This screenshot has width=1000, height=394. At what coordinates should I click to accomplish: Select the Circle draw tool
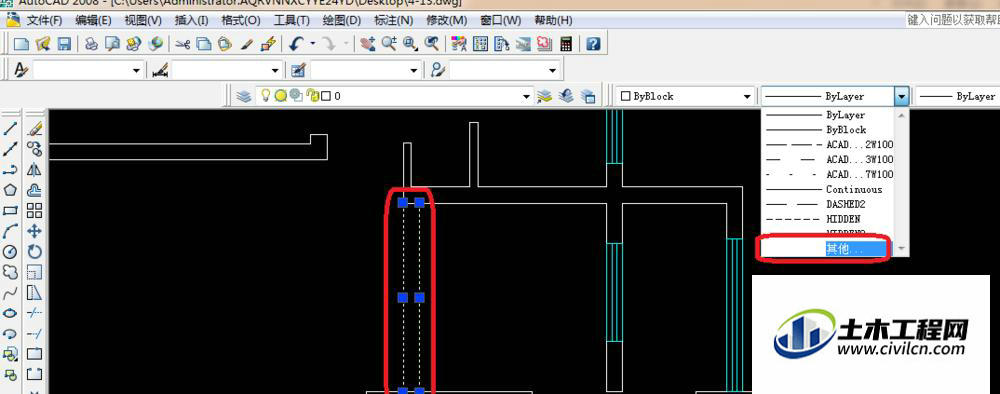[x=10, y=252]
